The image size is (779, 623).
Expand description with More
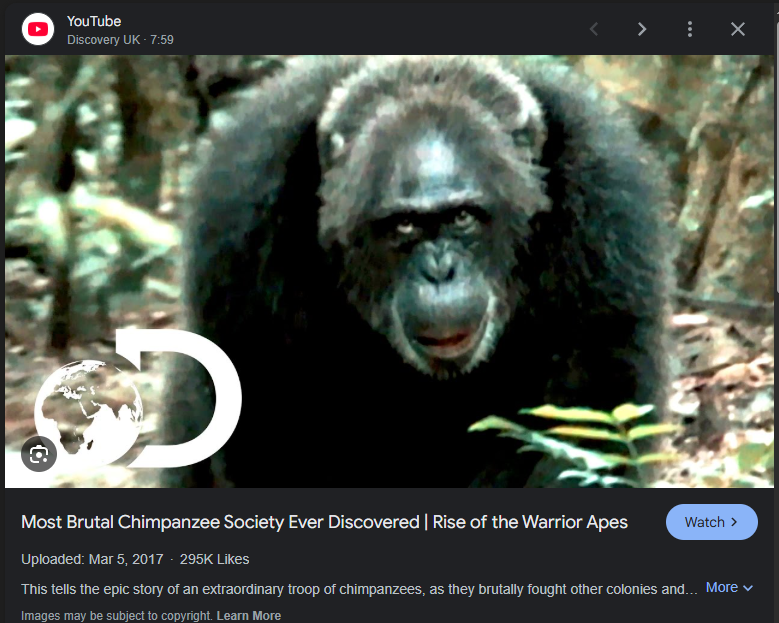coord(729,587)
